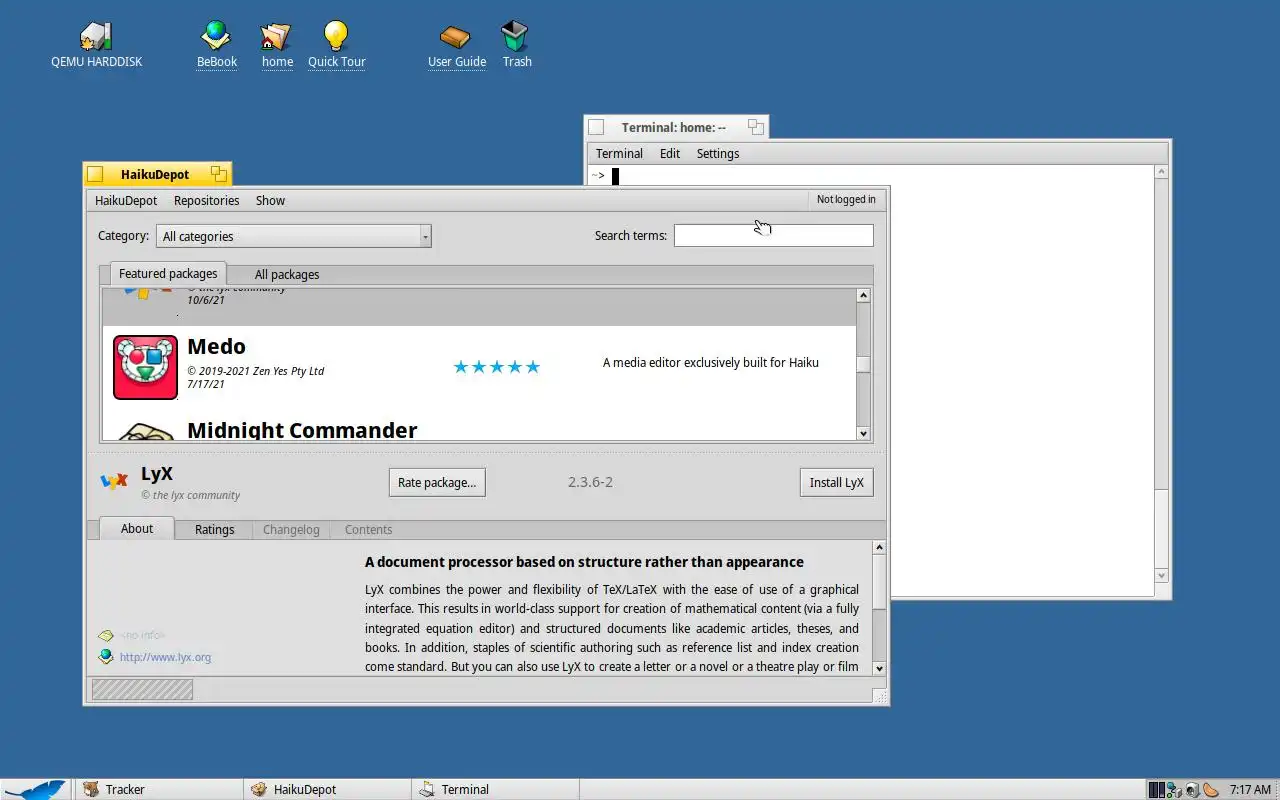
Task: Click the Terminal scroll-down arrow
Action: 1161,575
